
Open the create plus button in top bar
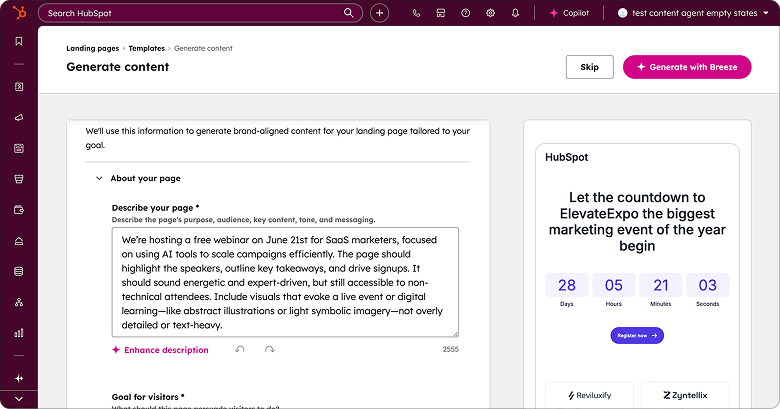click(x=380, y=13)
